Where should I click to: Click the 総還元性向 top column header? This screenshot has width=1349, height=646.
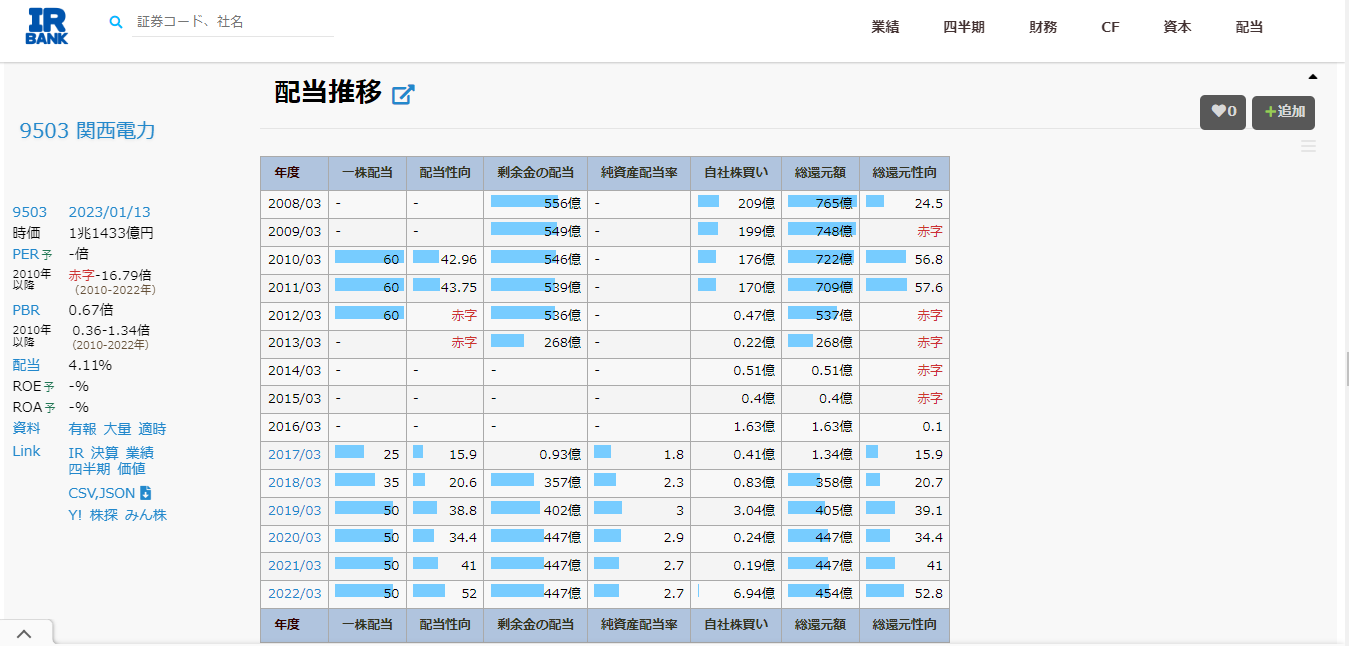tap(904, 173)
